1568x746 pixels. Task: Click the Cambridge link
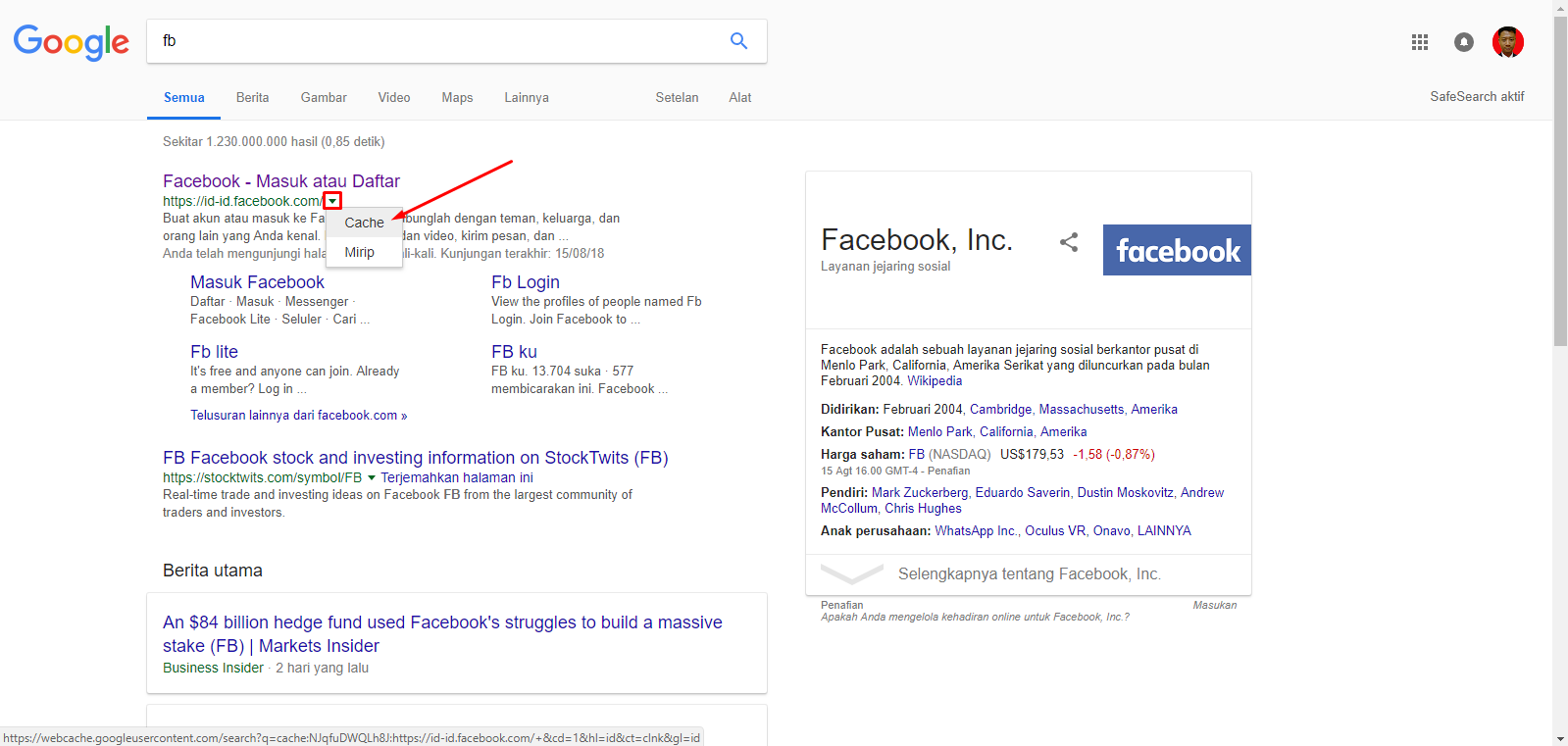[x=1000, y=410]
